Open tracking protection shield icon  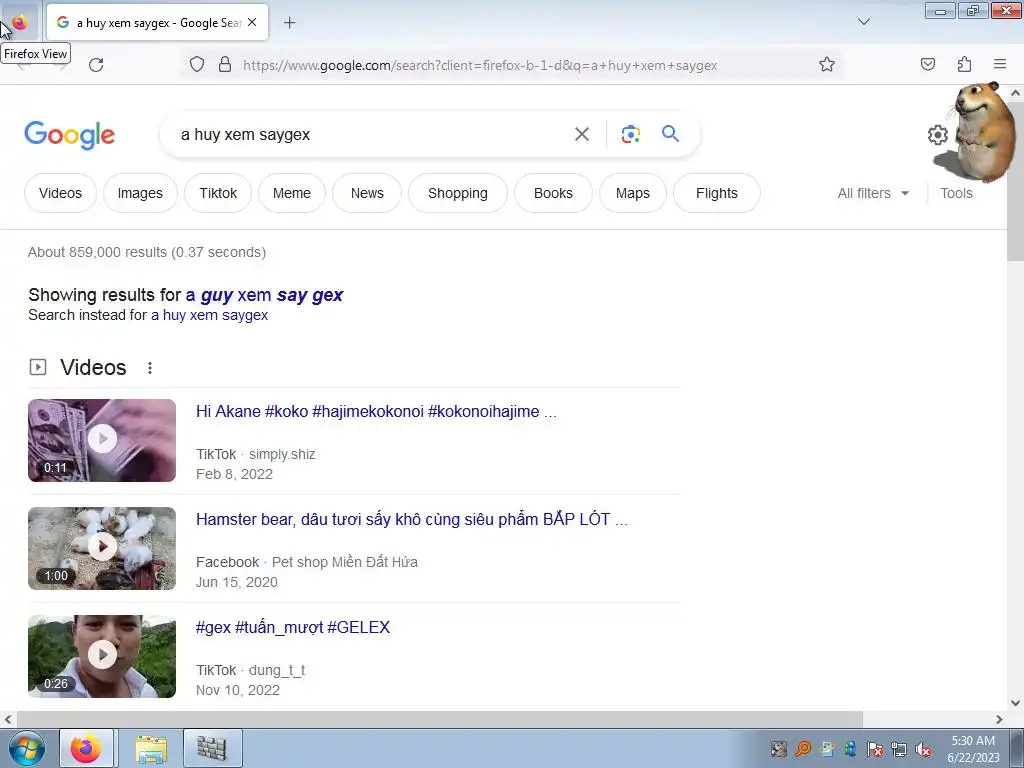(x=197, y=65)
